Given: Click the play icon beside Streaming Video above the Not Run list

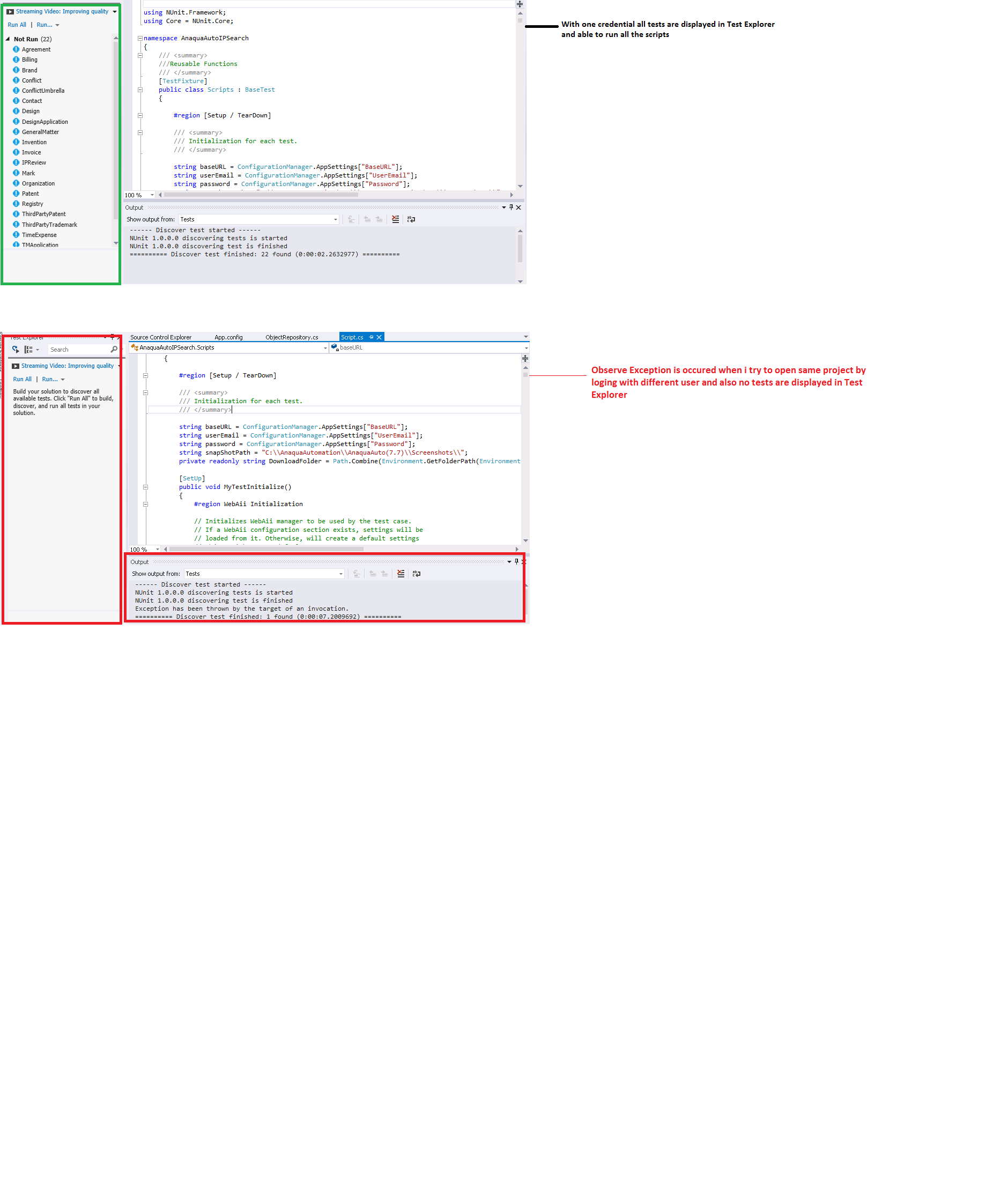Looking at the screenshot, I should tap(10, 11).
